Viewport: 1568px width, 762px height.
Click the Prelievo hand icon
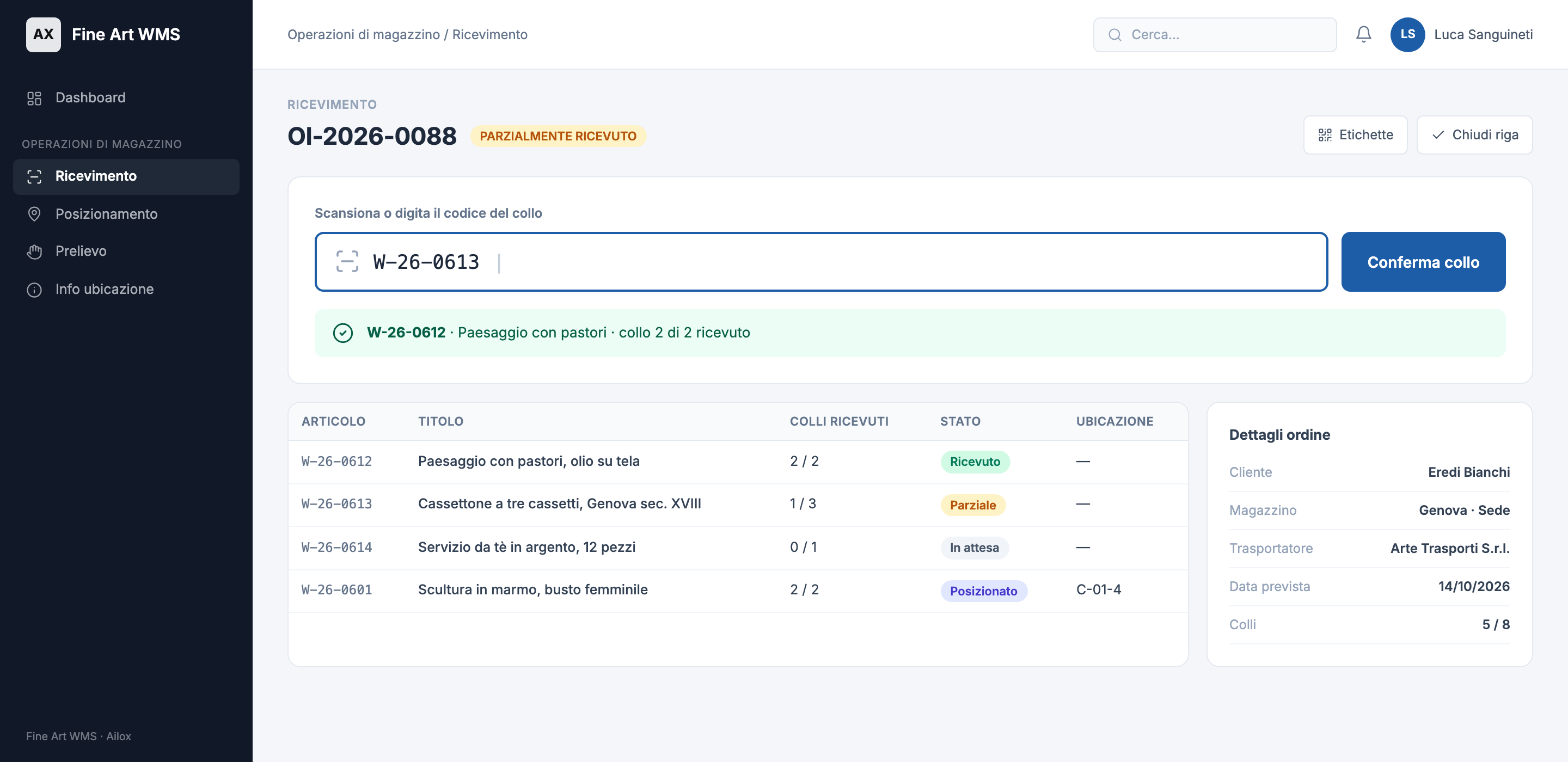click(x=34, y=251)
